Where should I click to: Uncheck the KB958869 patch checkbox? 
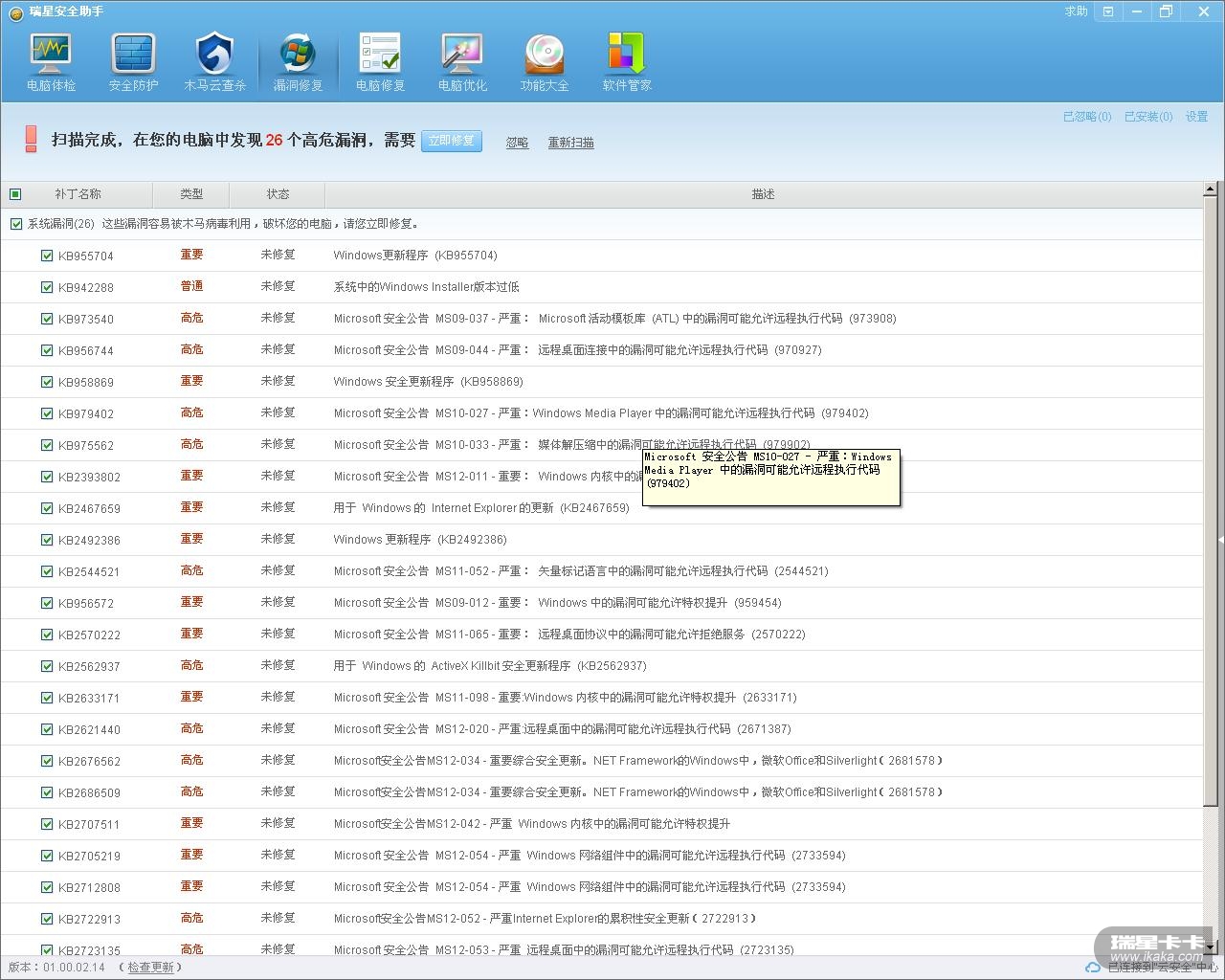(x=47, y=382)
